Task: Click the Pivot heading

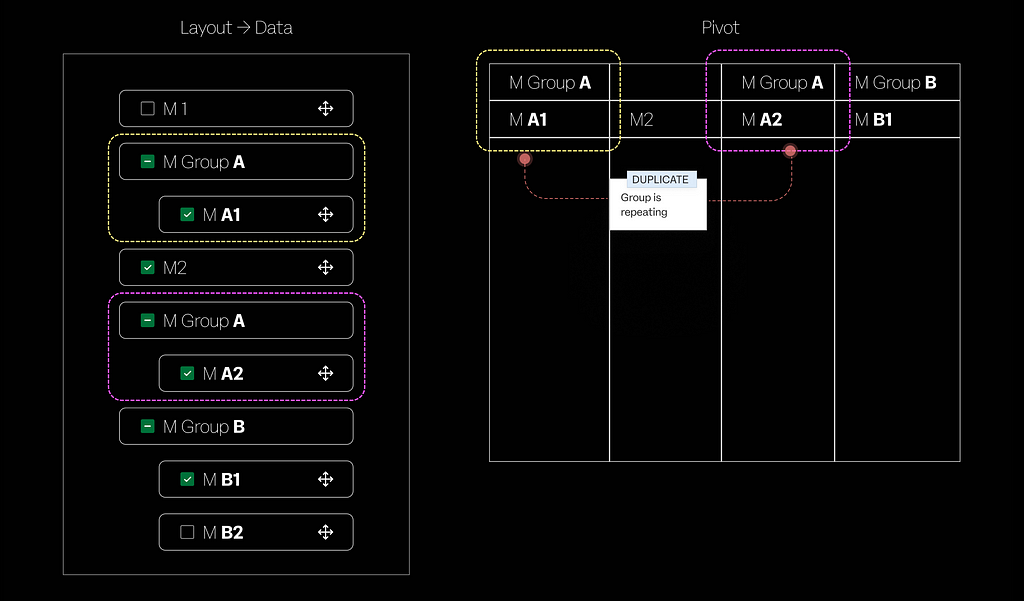Action: click(x=720, y=27)
